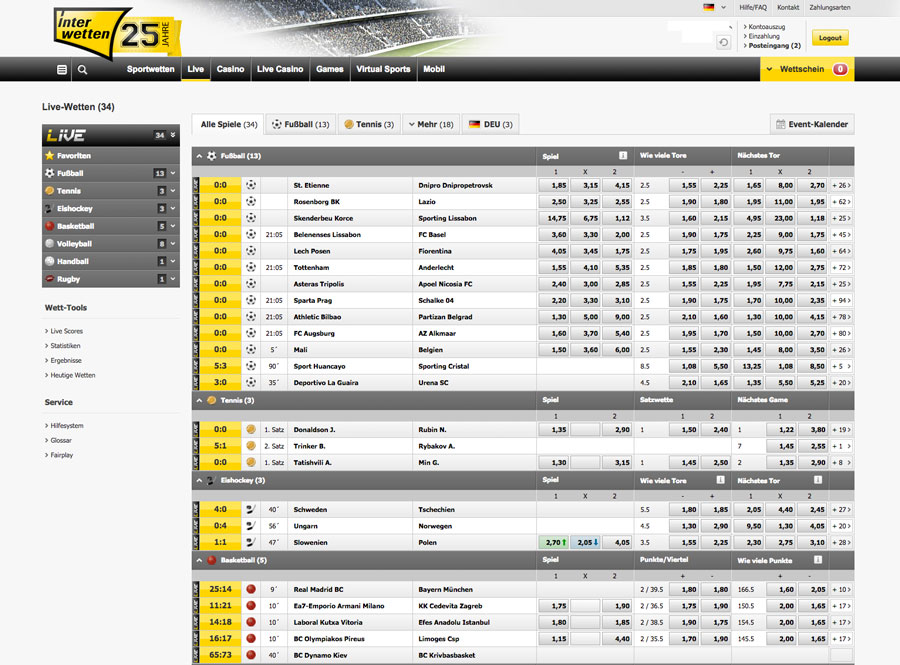Viewport: 900px width, 665px height.
Task: Click the soccer ball icon in St. Etienne row
Action: (251, 185)
